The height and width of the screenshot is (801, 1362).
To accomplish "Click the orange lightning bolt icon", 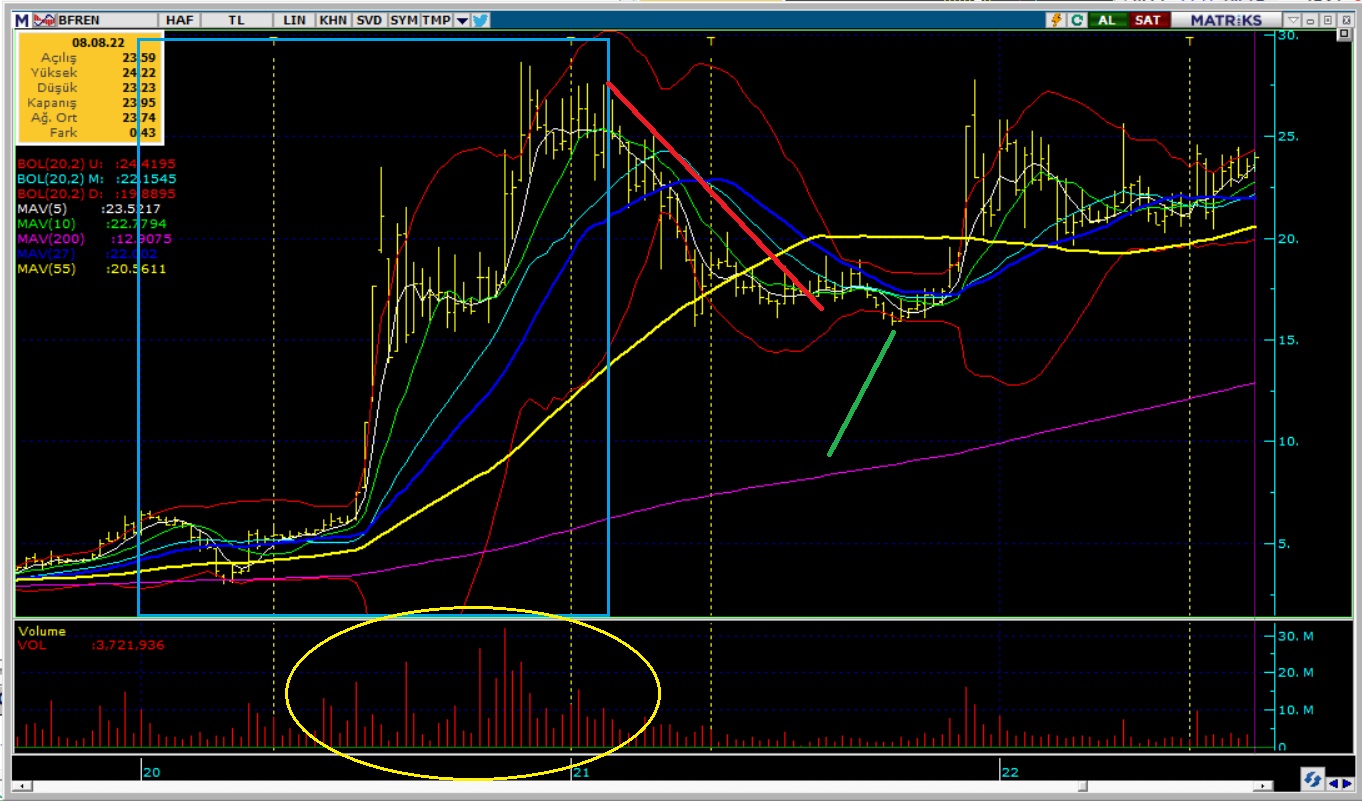I will click(x=1056, y=20).
